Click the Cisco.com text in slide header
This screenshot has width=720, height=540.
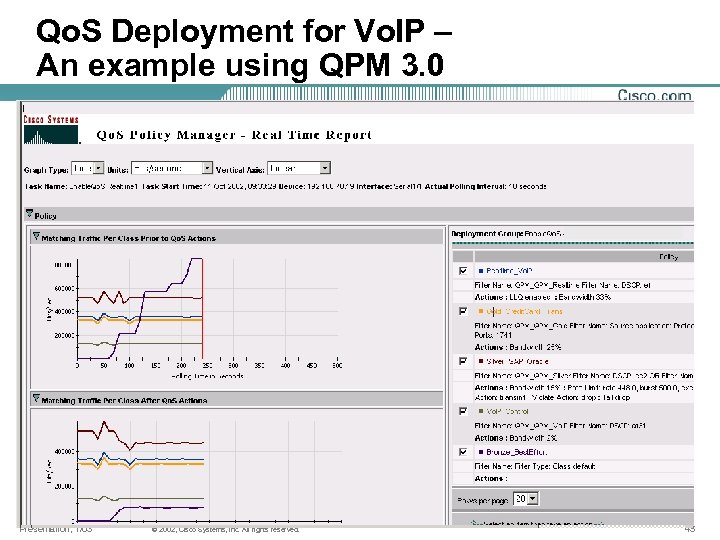(x=654, y=95)
